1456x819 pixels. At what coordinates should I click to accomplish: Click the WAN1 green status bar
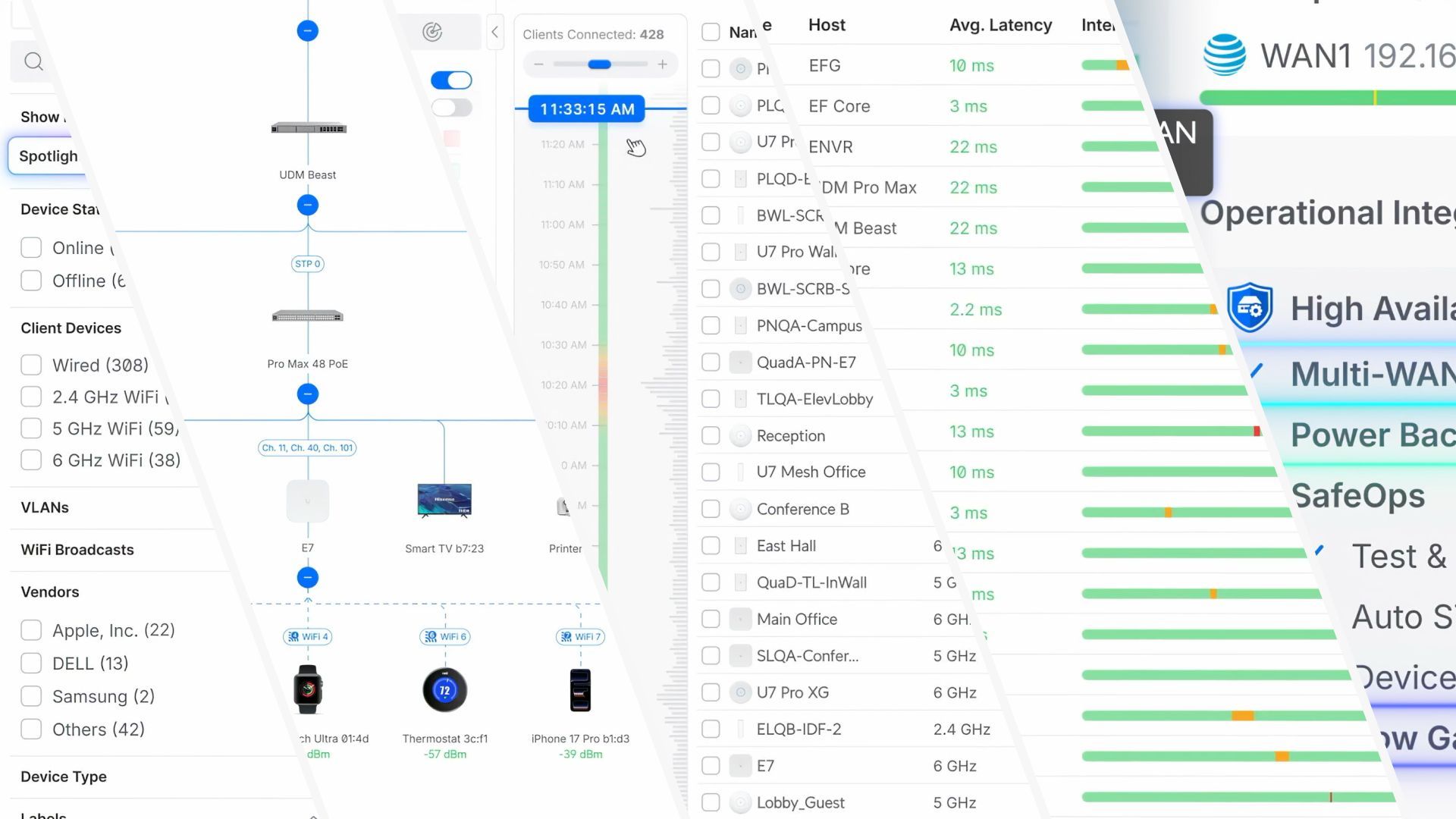pos(1328,98)
